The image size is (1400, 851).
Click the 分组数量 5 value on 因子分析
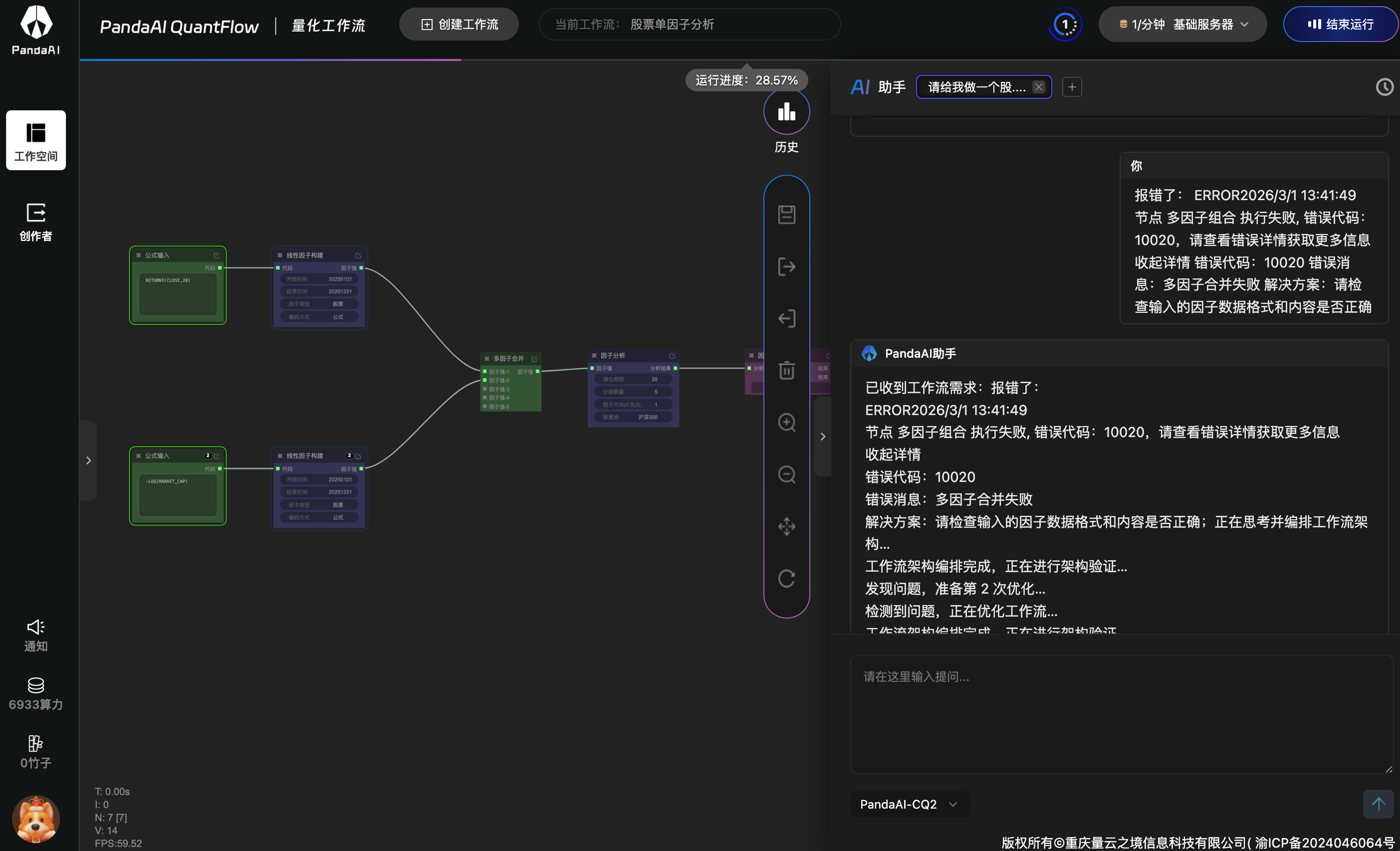point(633,391)
